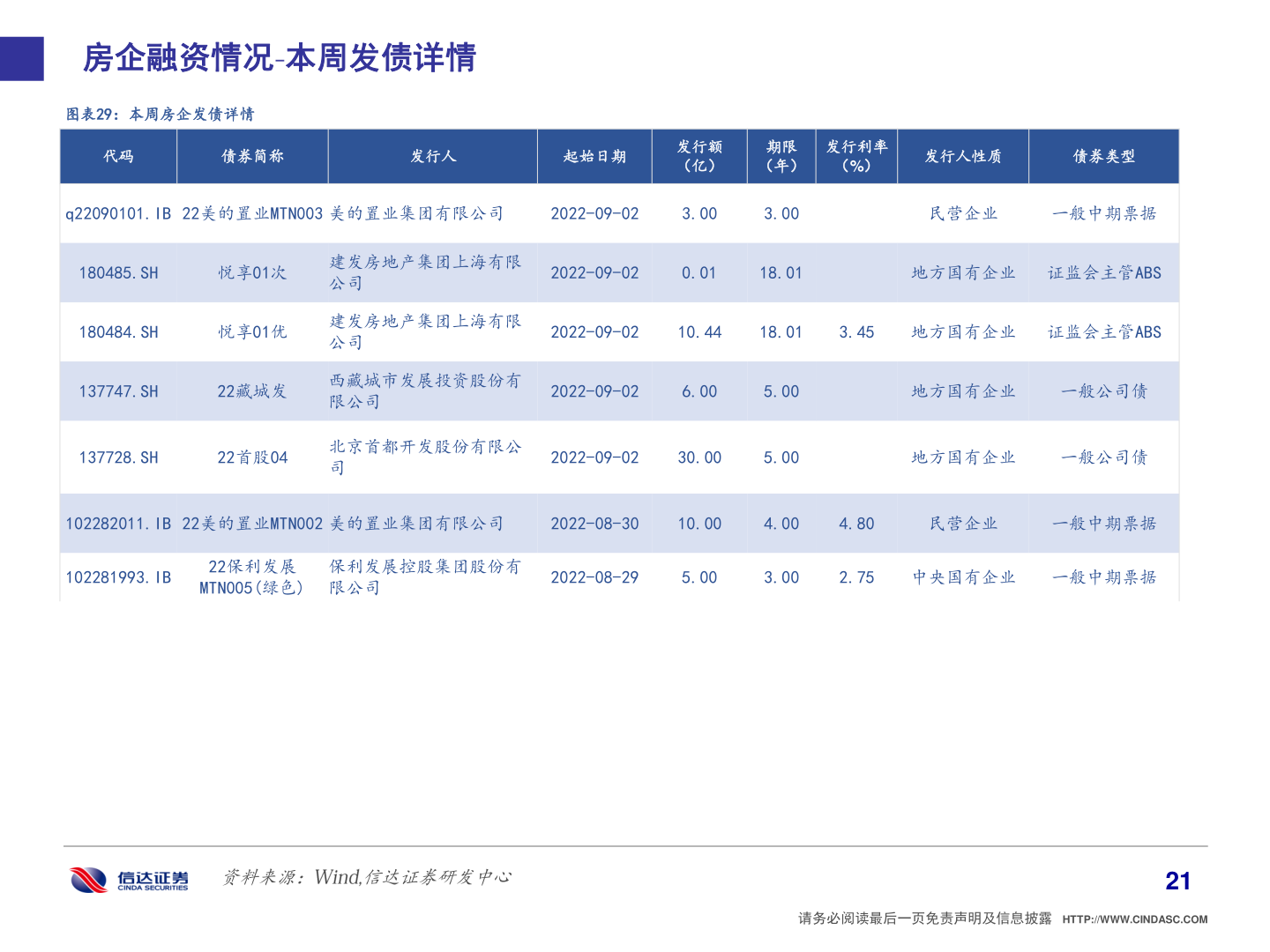Click issuance amount 10.00
This screenshot has width=1270, height=952.
pos(699,524)
